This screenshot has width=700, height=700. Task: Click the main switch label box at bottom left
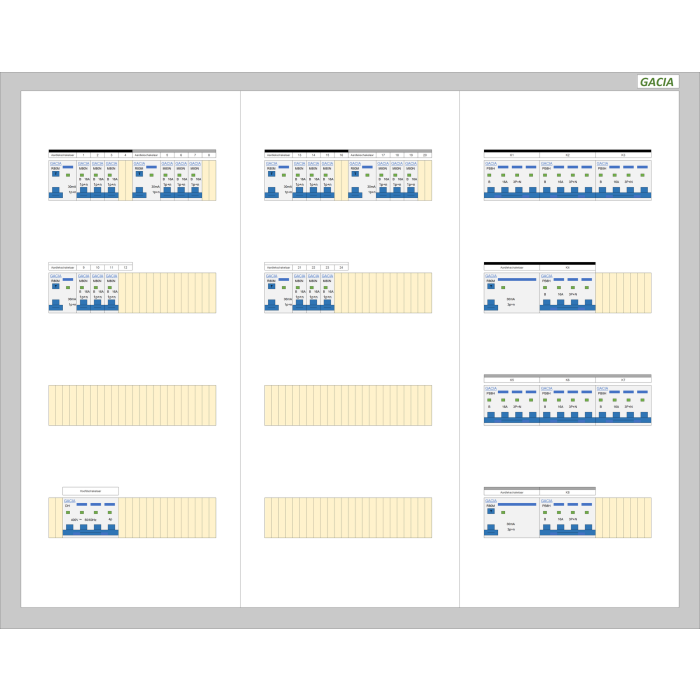click(x=90, y=491)
